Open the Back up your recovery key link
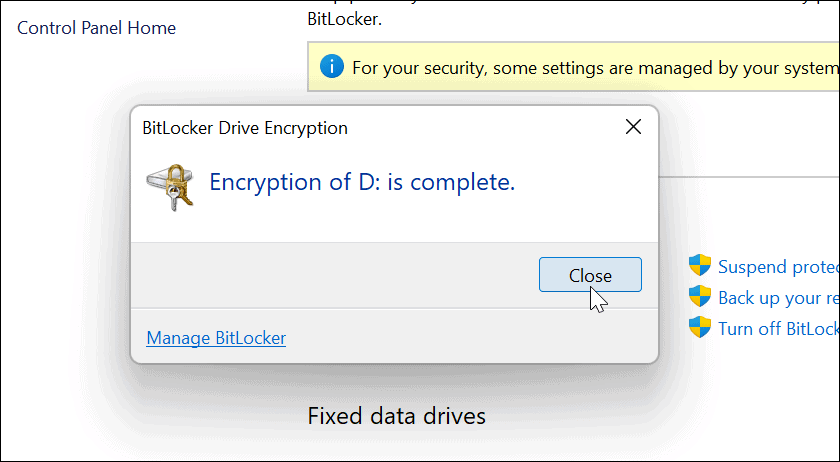Screen dimensions: 840x462 point(778,297)
